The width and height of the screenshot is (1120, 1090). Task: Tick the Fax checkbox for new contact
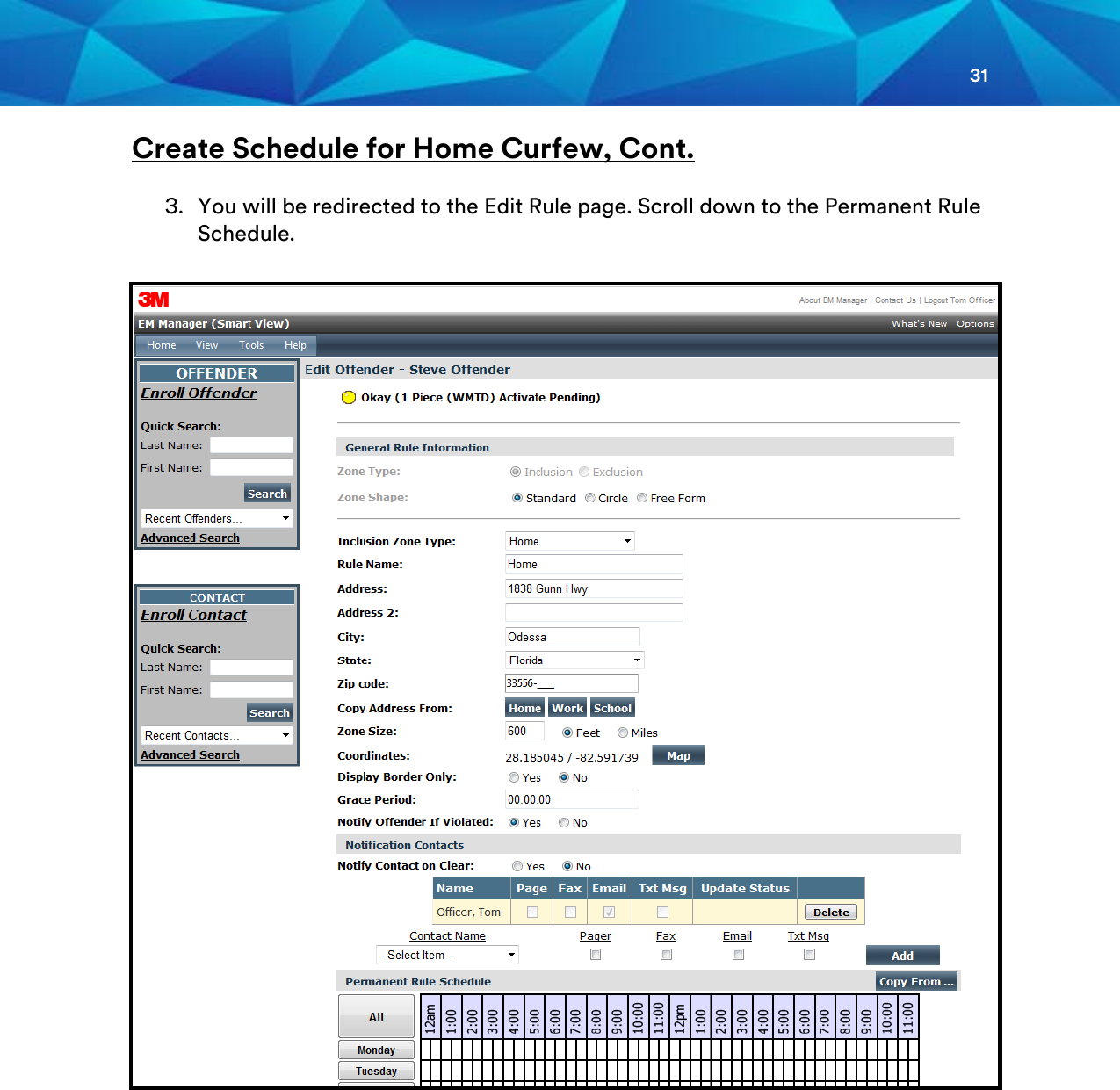[x=667, y=955]
